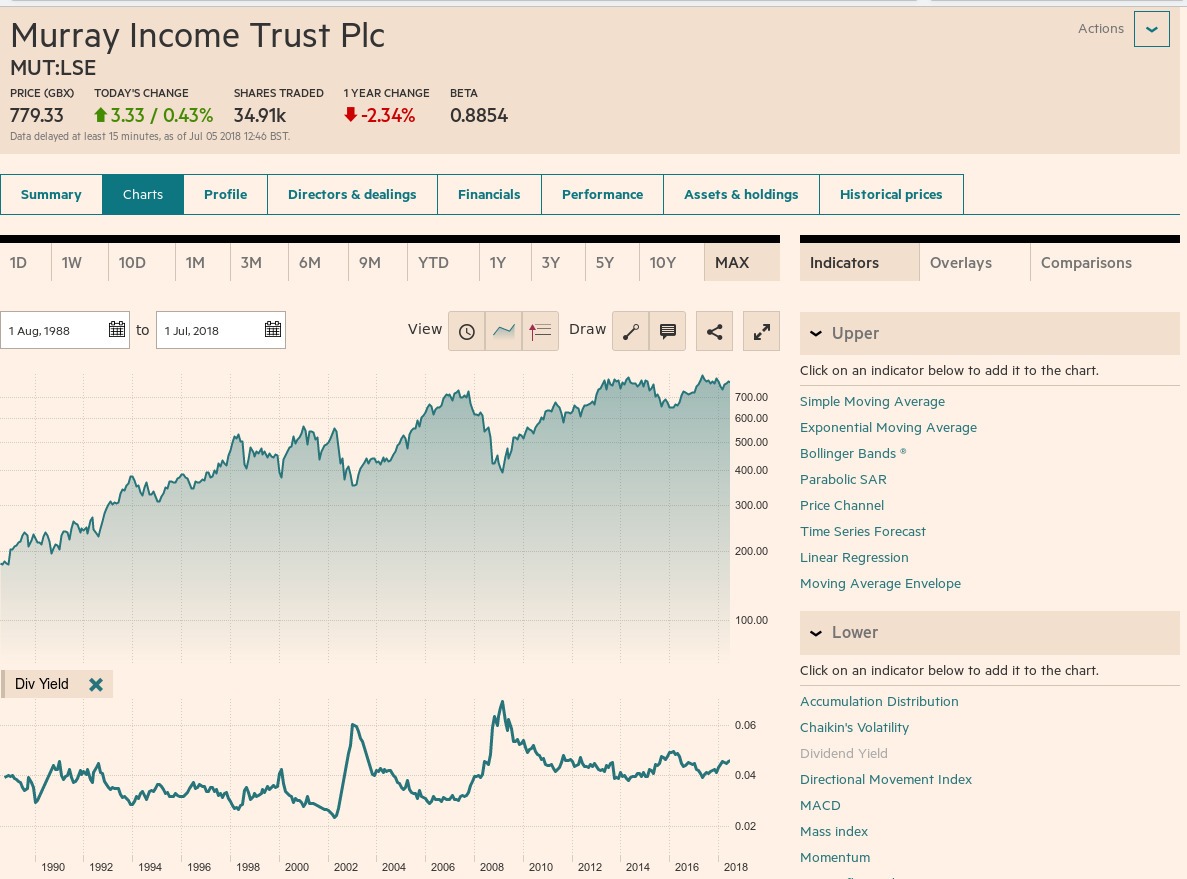The width and height of the screenshot is (1187, 879).
Task: Add the Mass index indicator
Action: 833,831
